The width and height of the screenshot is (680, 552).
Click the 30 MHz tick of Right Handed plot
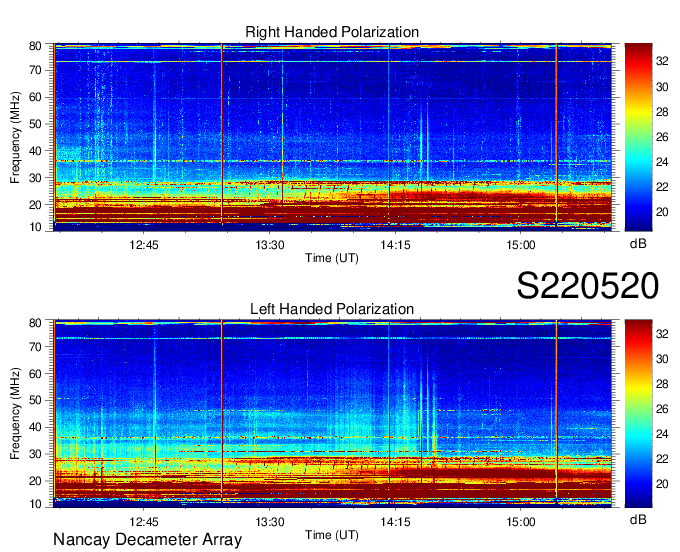click(x=35, y=178)
